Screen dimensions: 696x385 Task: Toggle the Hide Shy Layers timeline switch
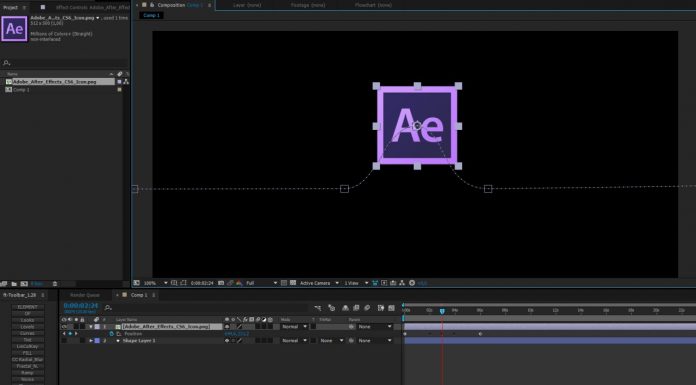point(345,308)
